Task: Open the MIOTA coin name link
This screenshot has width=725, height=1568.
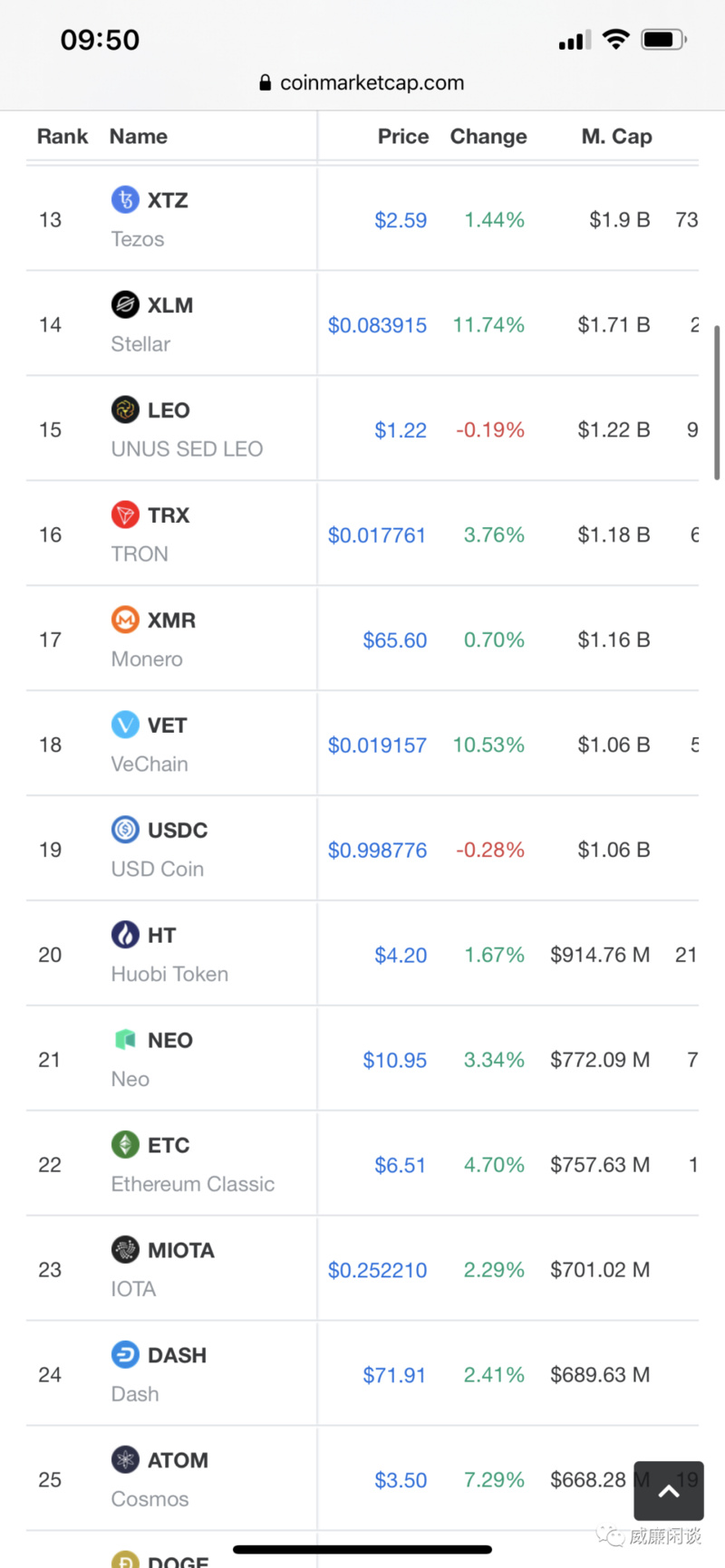Action: click(181, 1250)
